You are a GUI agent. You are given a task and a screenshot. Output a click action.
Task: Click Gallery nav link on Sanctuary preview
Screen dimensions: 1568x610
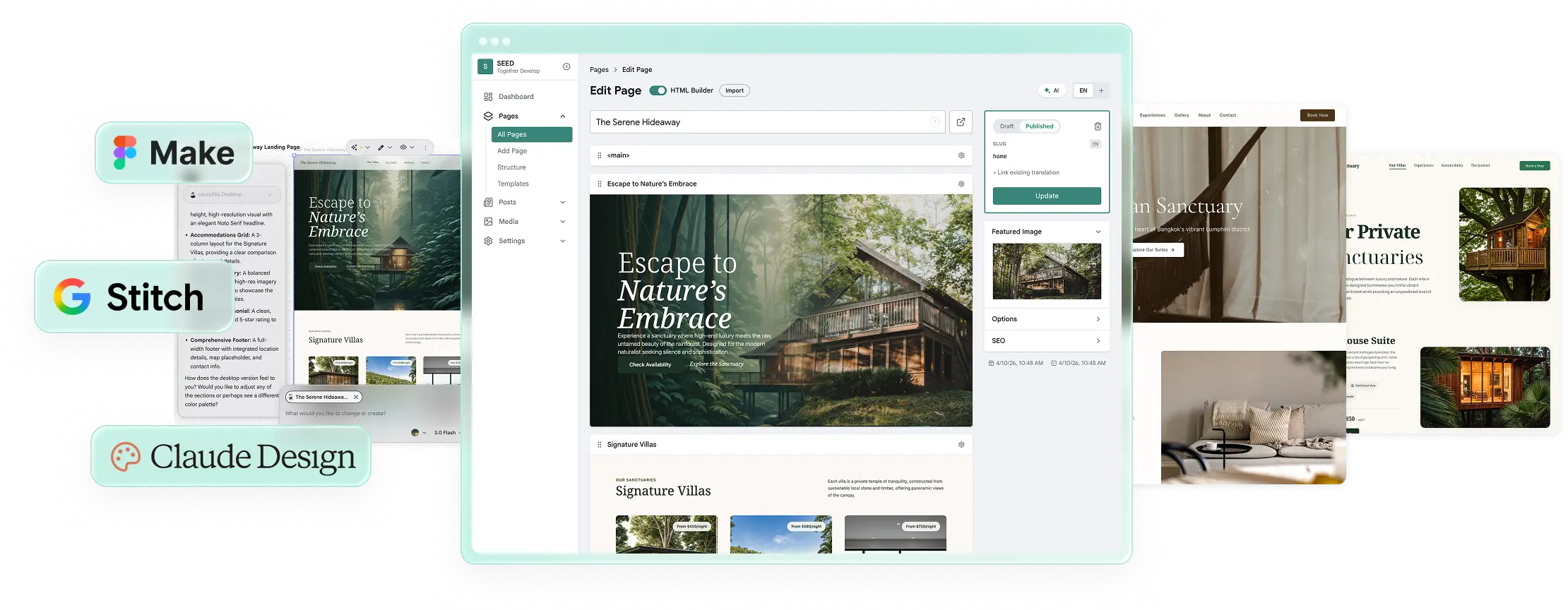[x=1182, y=115]
